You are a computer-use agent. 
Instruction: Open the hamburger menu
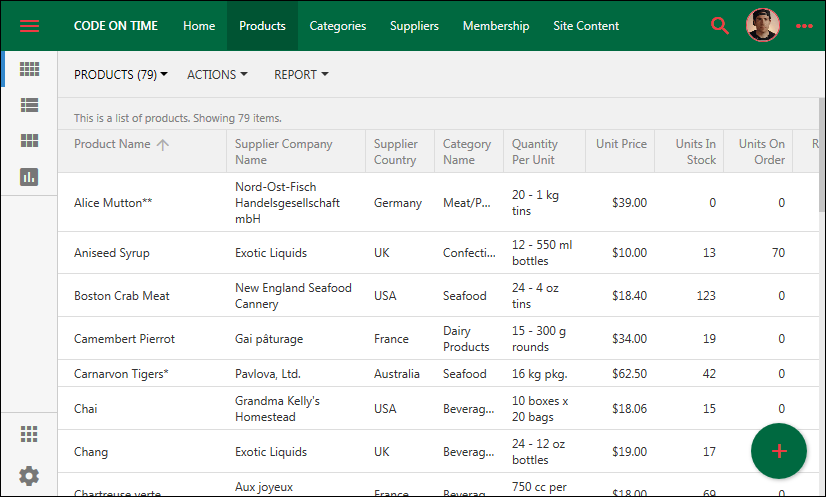tap(30, 26)
